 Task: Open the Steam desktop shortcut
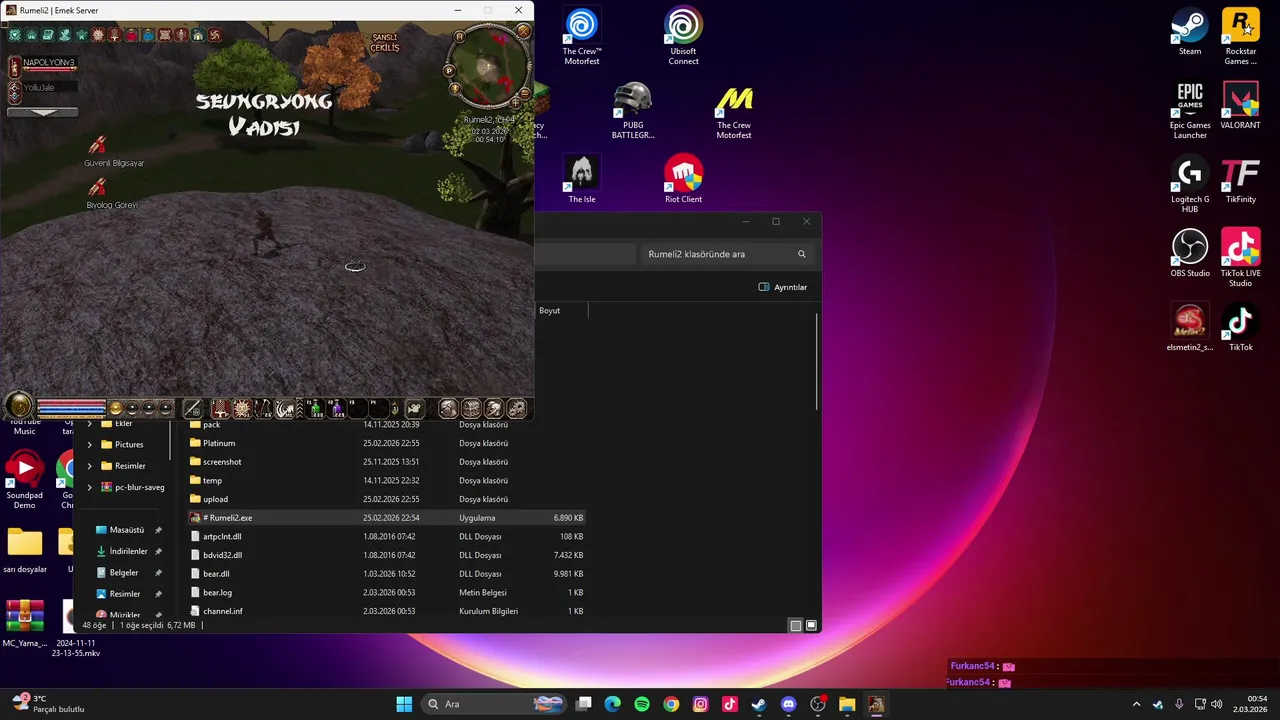pos(1190,32)
